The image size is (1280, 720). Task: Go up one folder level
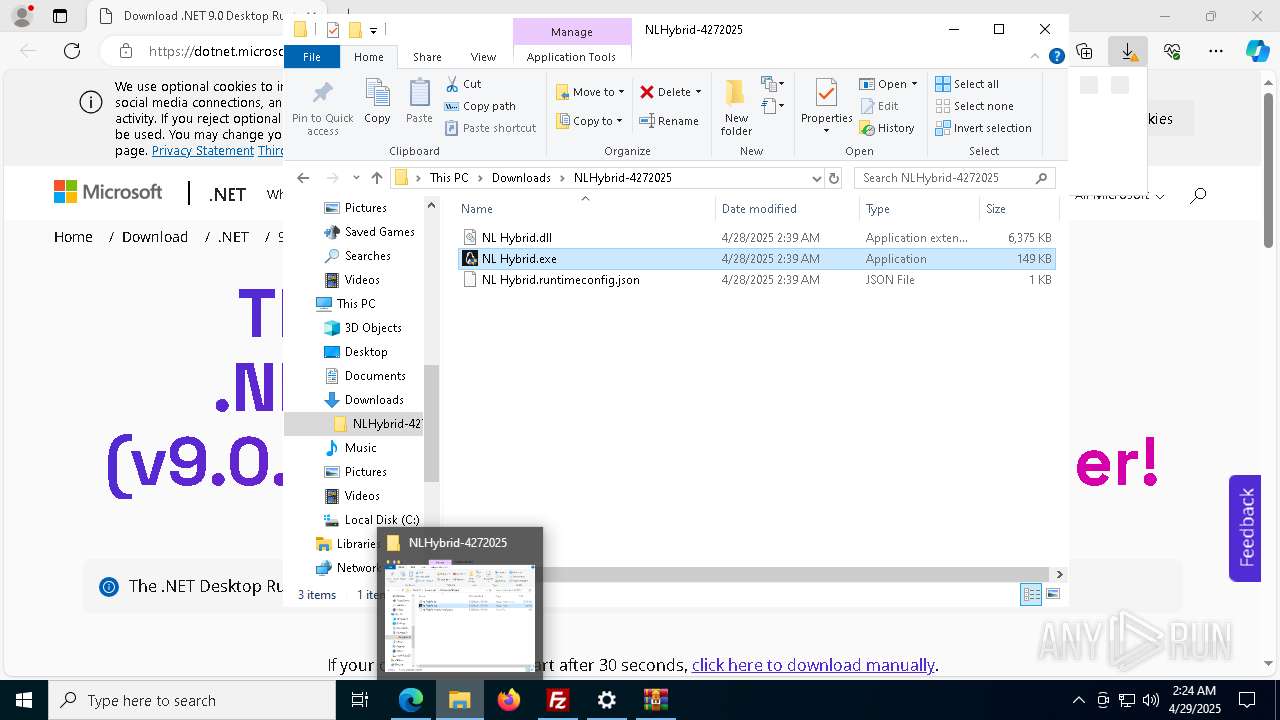[x=376, y=178]
